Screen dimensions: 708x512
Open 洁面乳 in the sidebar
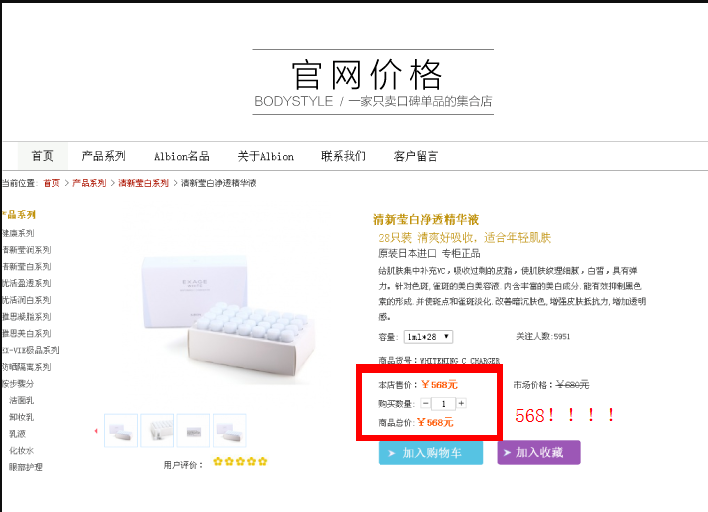[x=22, y=400]
